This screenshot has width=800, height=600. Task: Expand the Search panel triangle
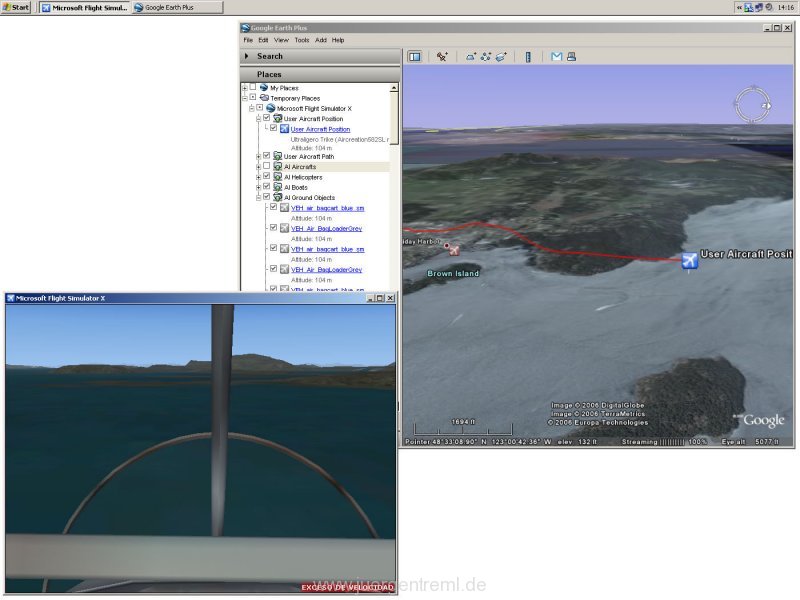247,56
